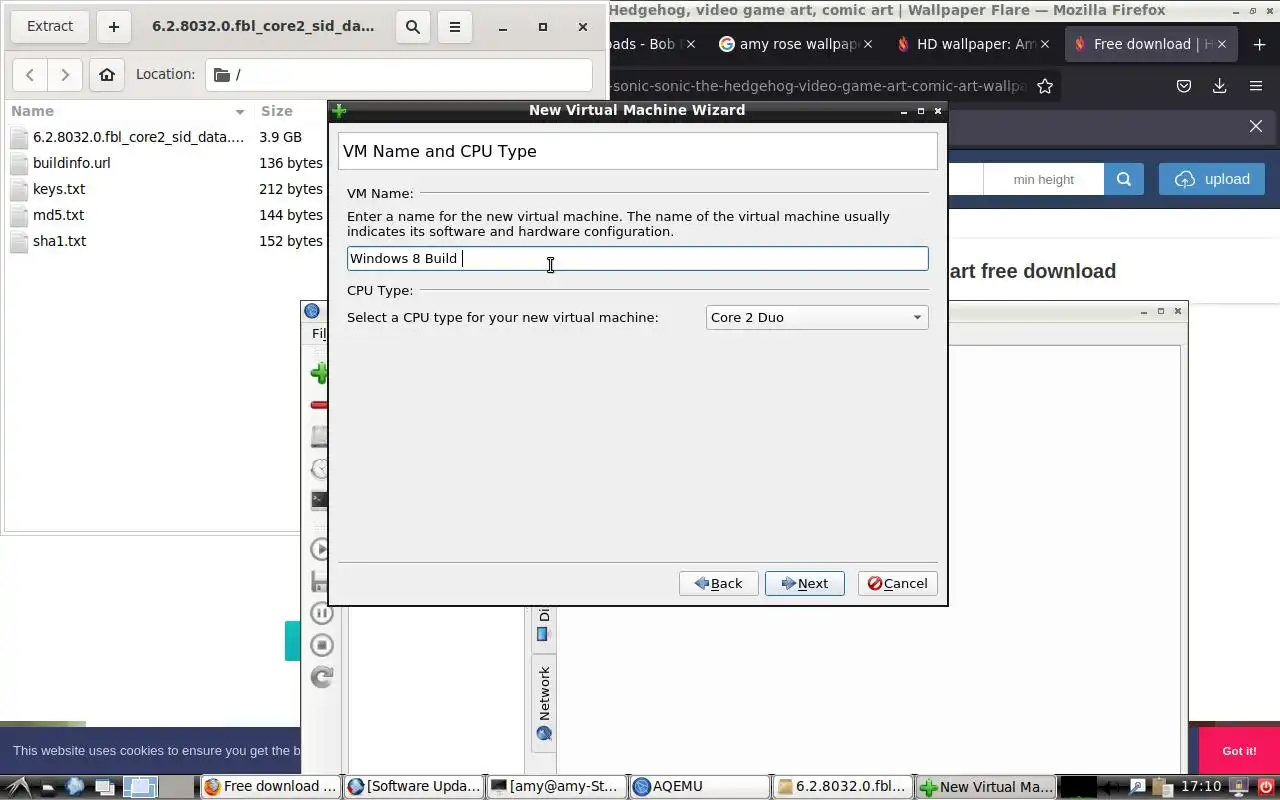Image resolution: width=1280 pixels, height=800 pixels.
Task: Switch to amy@amy terminal taskbar item
Action: [x=556, y=787]
